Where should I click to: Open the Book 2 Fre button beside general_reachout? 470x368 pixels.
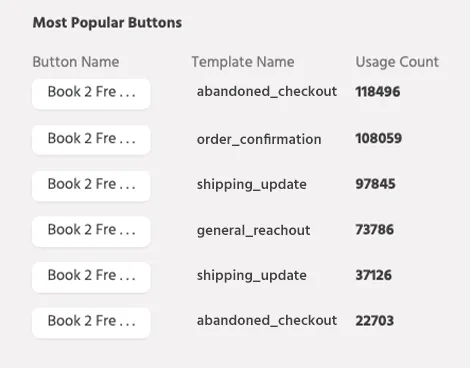91,231
